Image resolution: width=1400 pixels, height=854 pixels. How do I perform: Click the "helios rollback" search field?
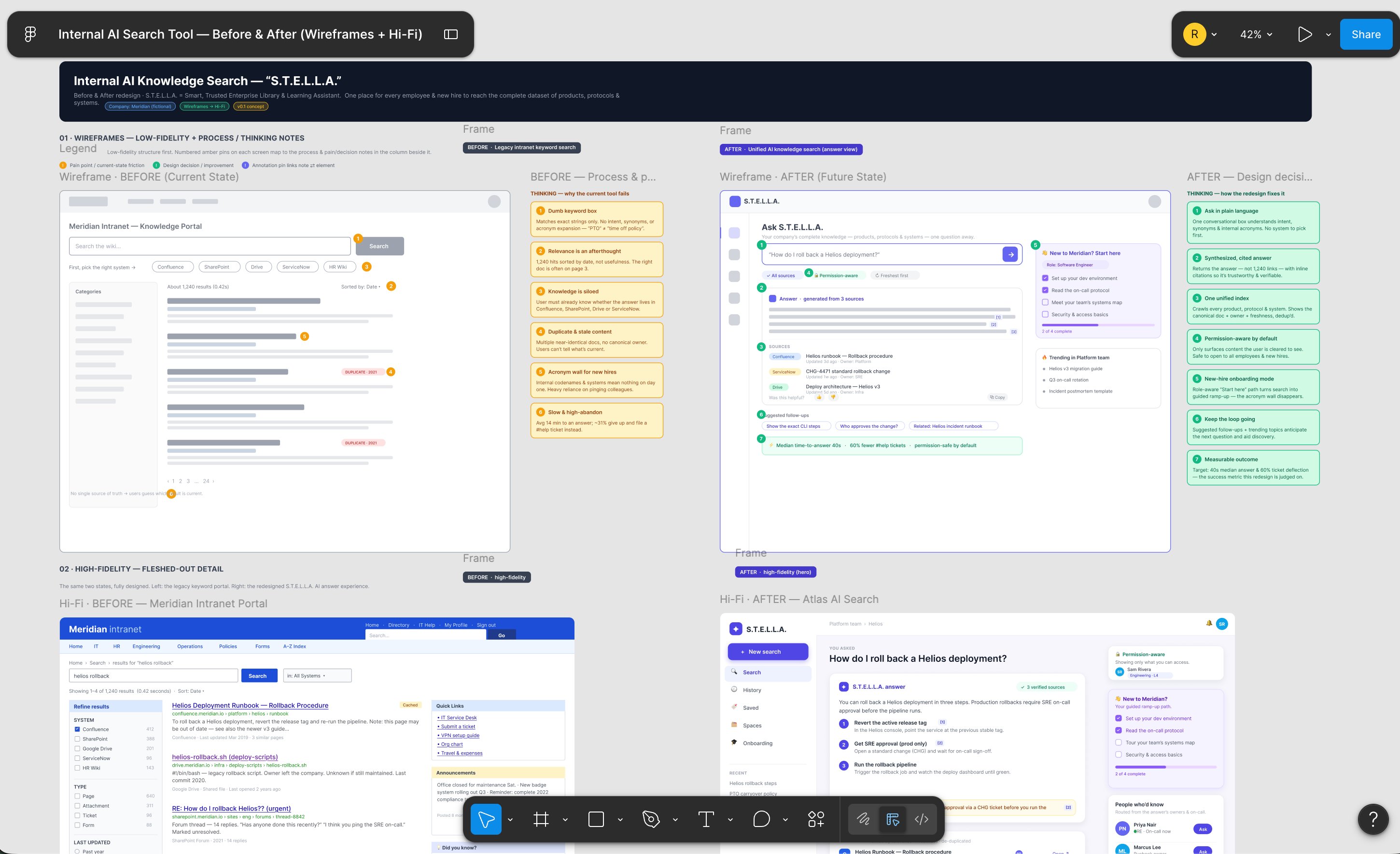pyautogui.click(x=154, y=675)
